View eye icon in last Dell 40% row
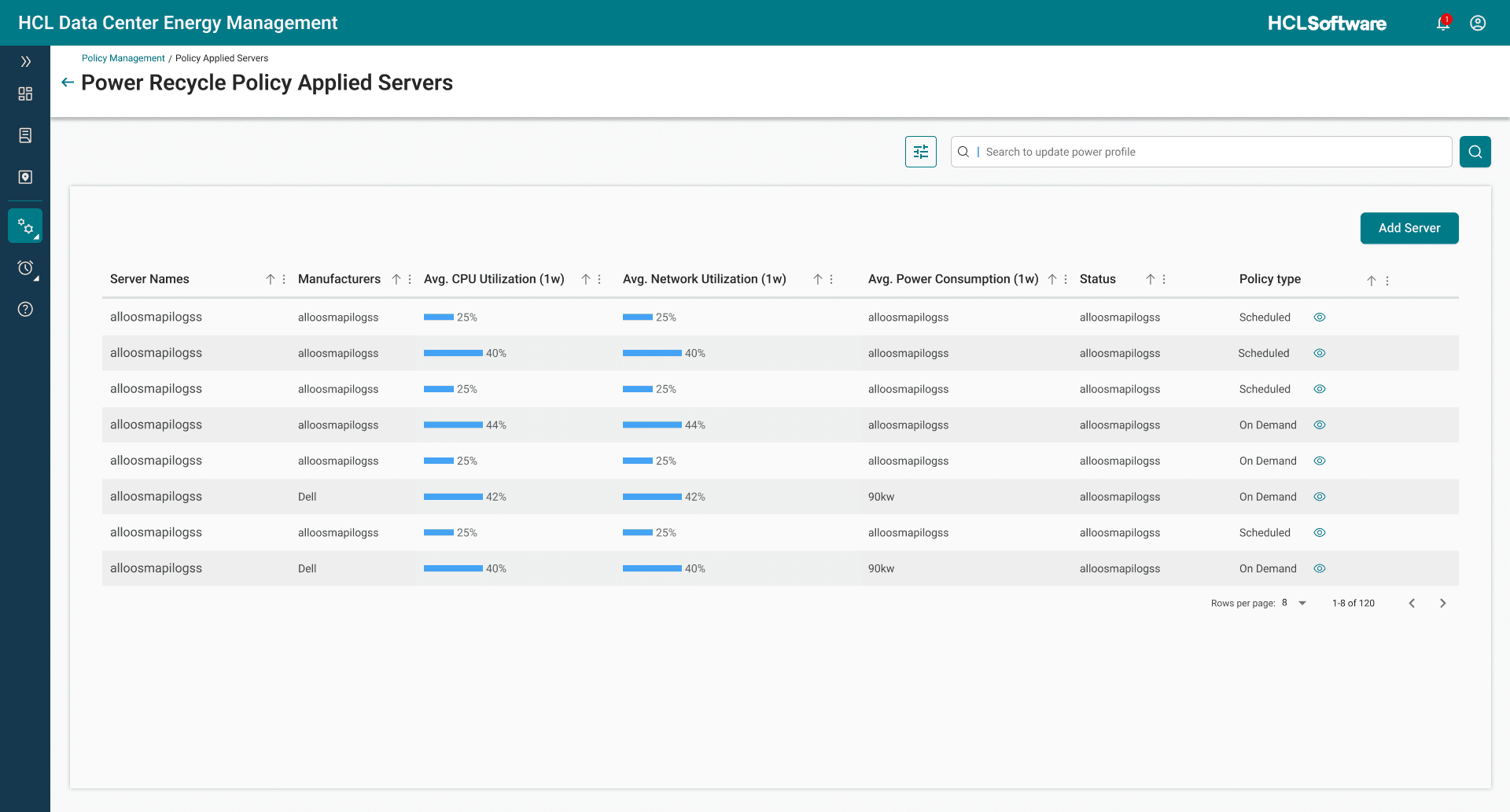Image resolution: width=1510 pixels, height=812 pixels. pos(1320,569)
